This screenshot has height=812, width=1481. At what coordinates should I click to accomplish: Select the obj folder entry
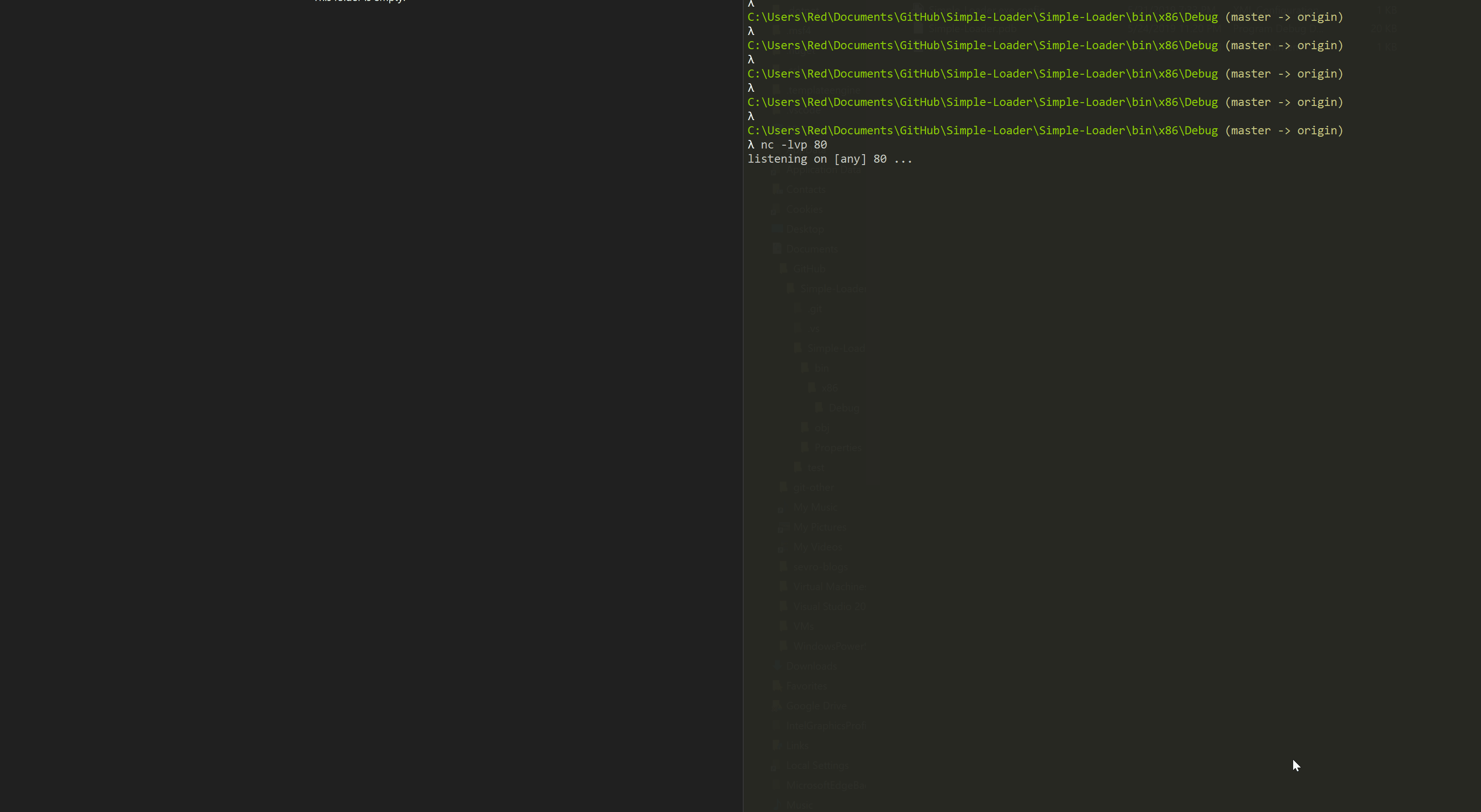(x=821, y=428)
